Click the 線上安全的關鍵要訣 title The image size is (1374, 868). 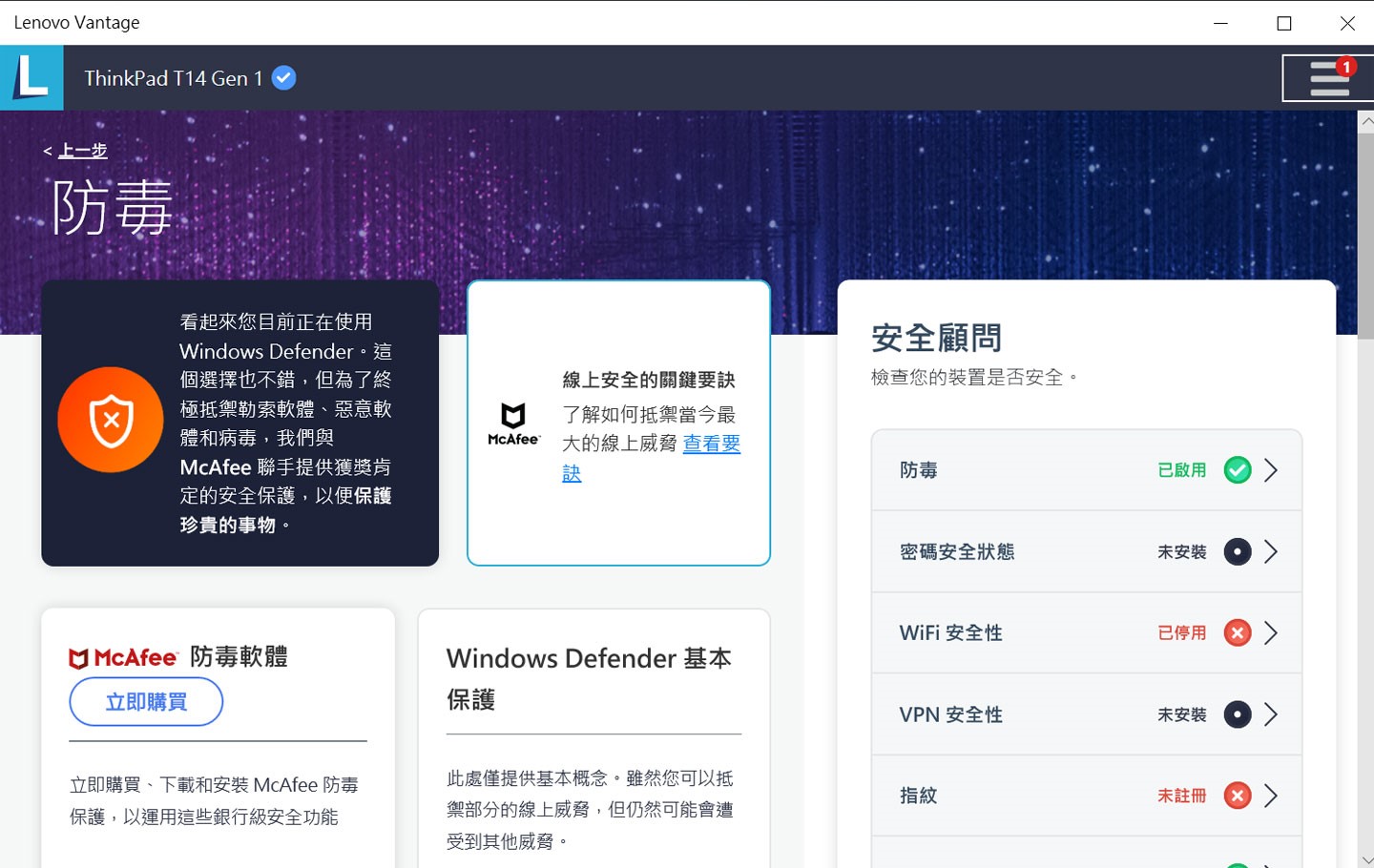649,380
